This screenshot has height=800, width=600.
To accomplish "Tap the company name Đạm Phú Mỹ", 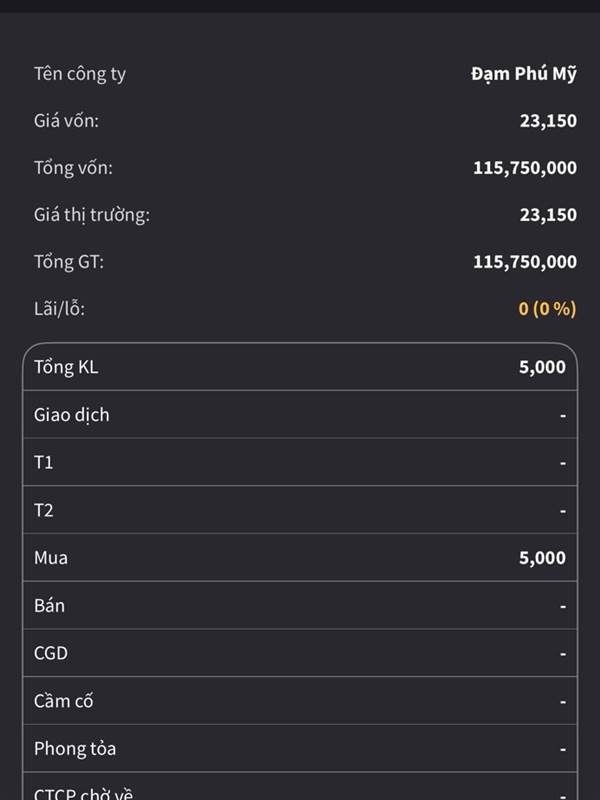I will [x=524, y=74].
